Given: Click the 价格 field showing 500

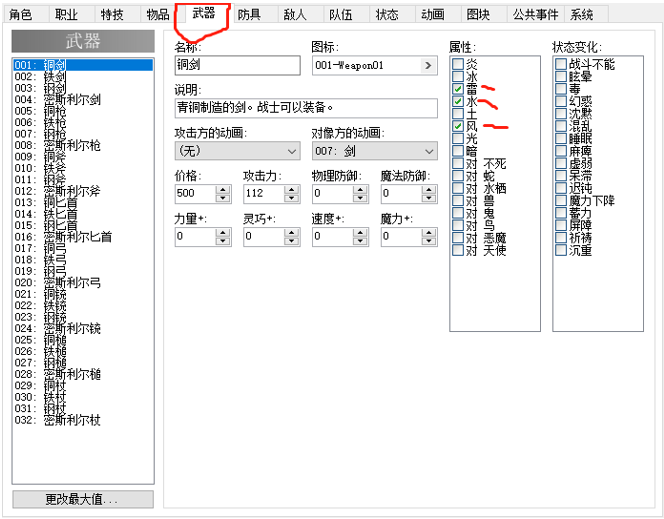Looking at the screenshot, I should [x=196, y=194].
